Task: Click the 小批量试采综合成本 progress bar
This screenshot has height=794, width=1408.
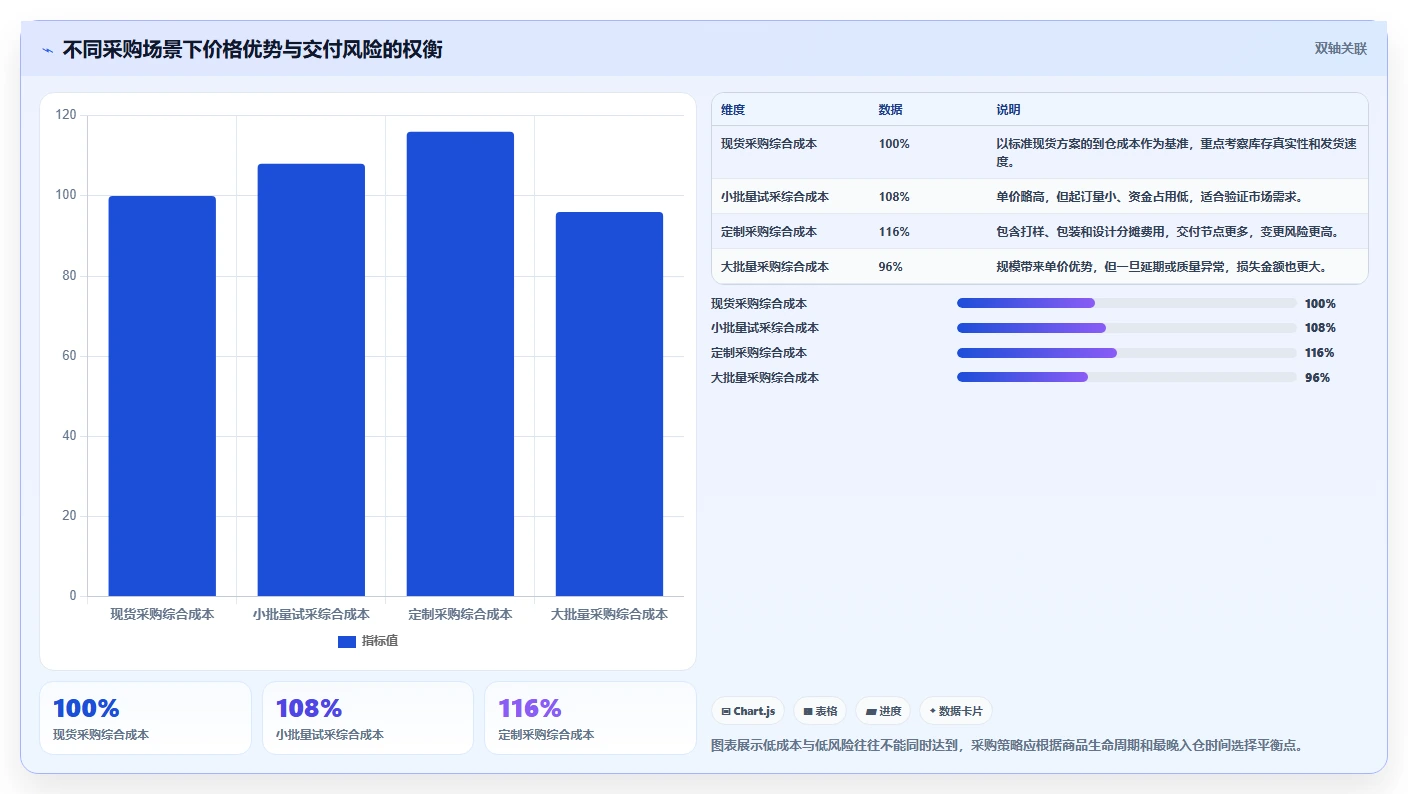Action: 1126,328
